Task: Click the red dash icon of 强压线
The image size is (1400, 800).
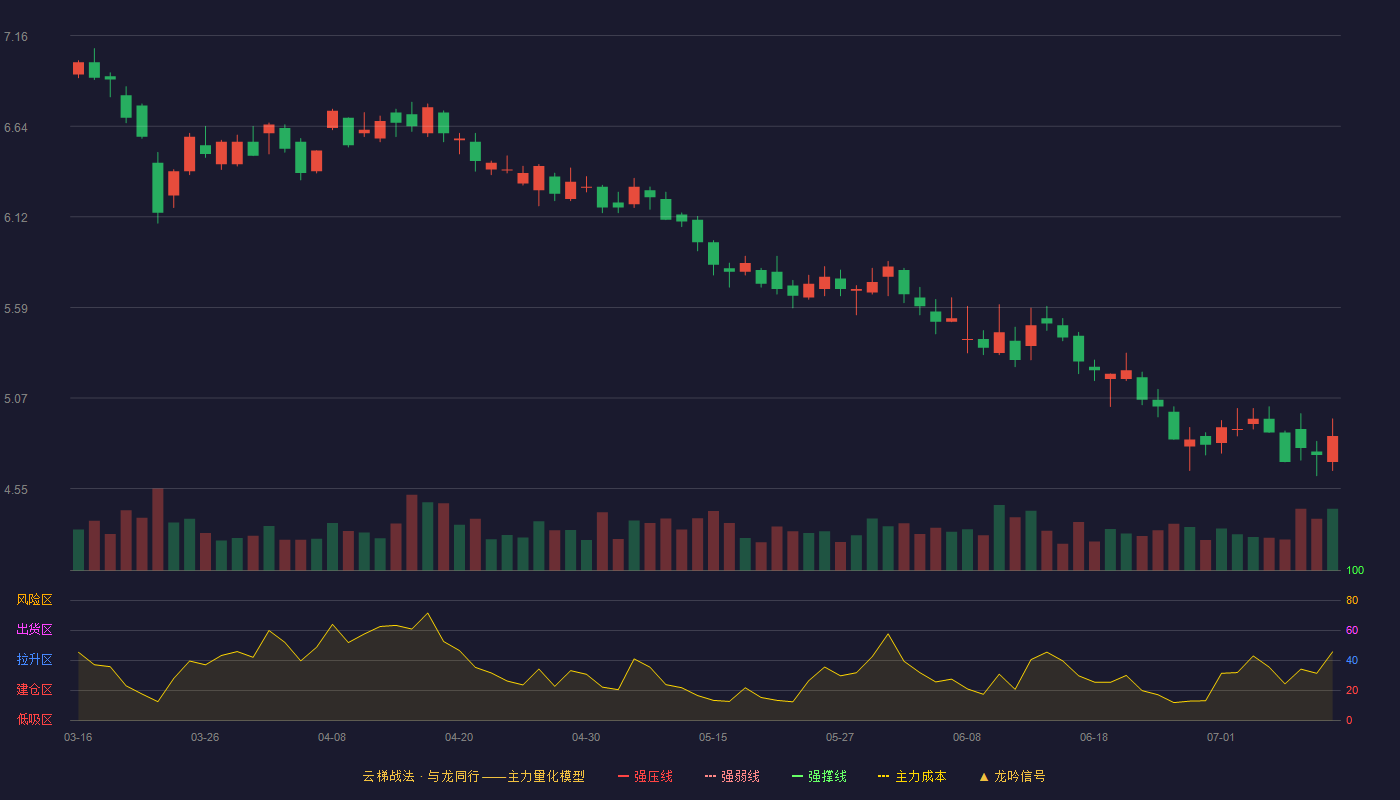Action: [623, 776]
